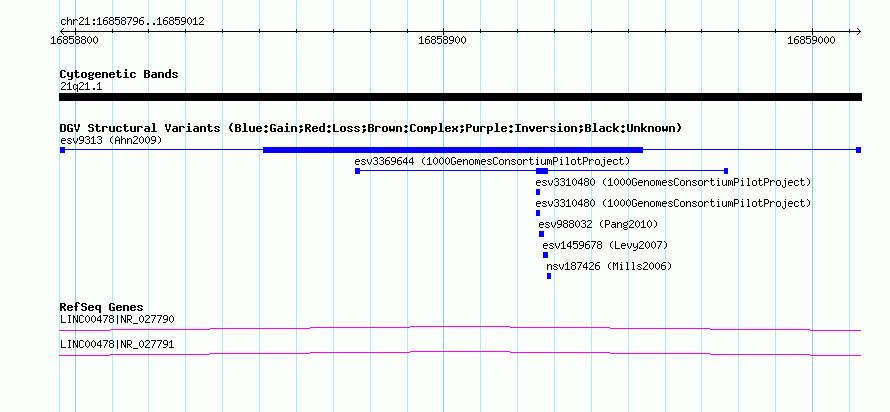Click the 16859000 ruler coordinate

(812, 40)
